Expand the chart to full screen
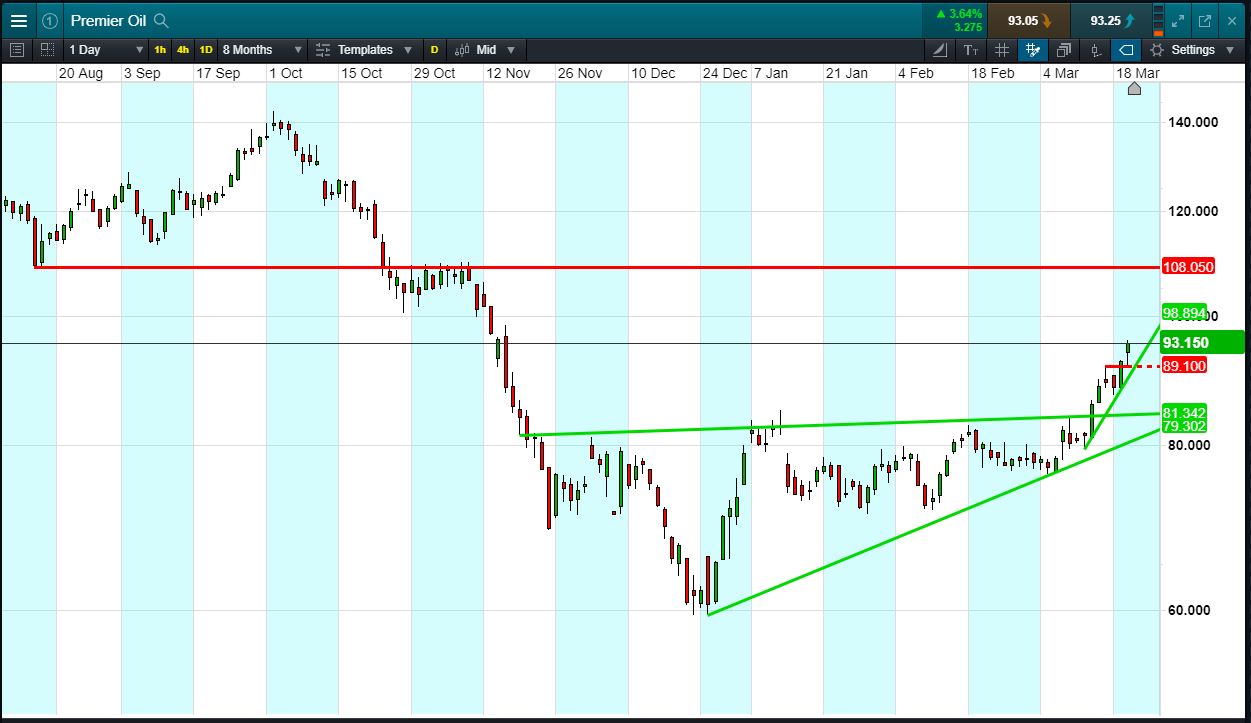The width and height of the screenshot is (1251, 723). coord(1178,20)
